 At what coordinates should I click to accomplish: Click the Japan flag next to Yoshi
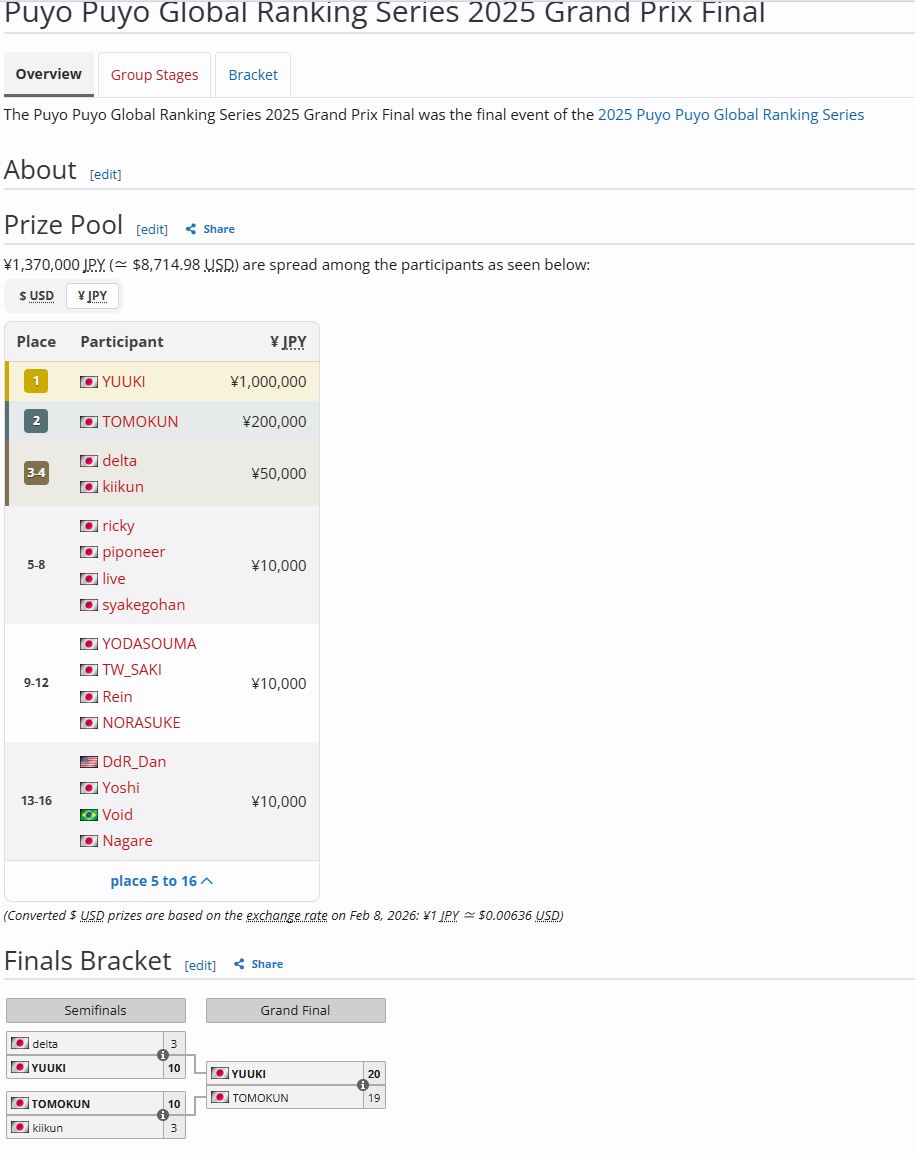pyautogui.click(x=88, y=788)
